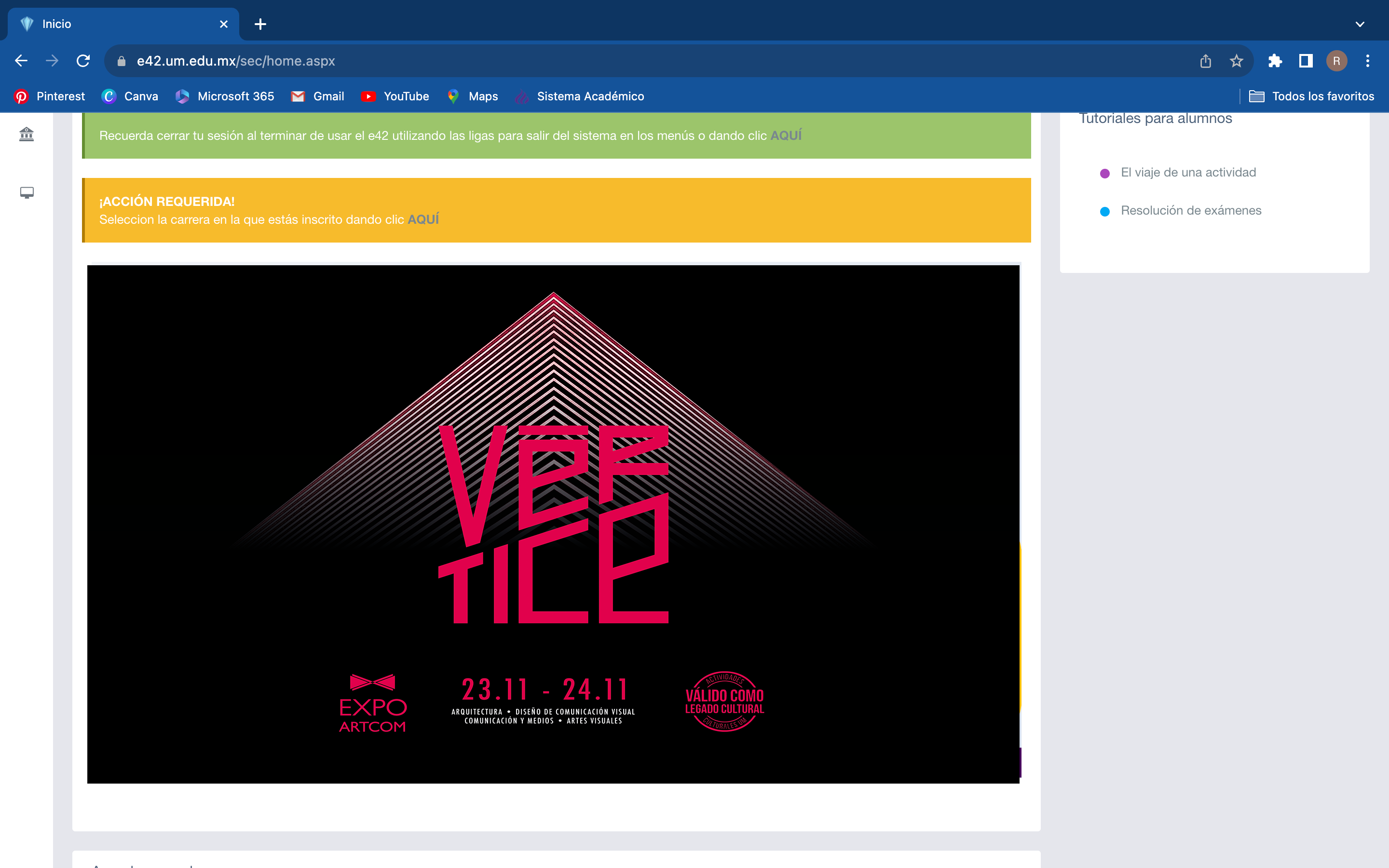This screenshot has height=868, width=1389.
Task: Open the Chrome three-dot menu
Action: click(1368, 61)
